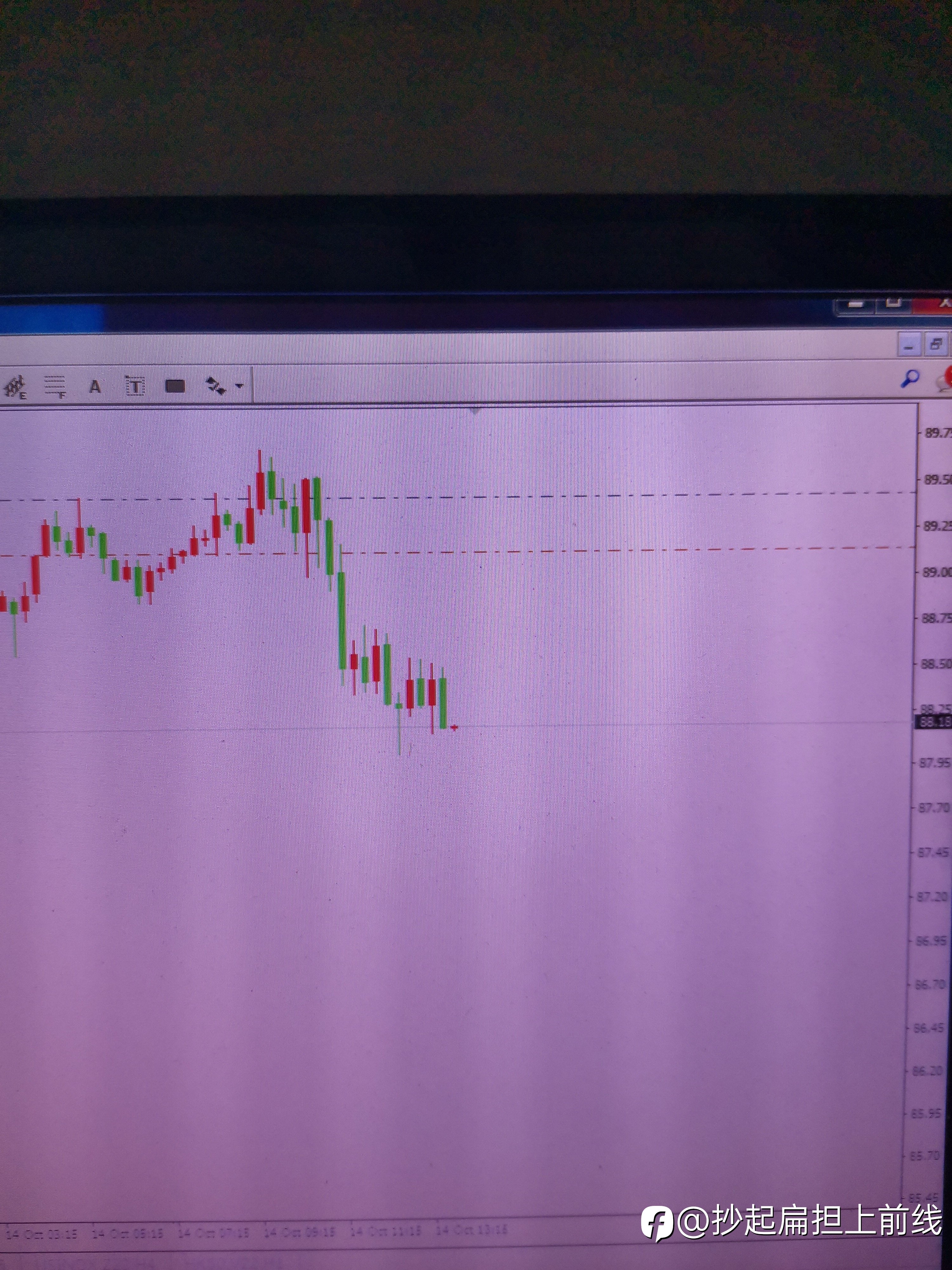The width and height of the screenshot is (952, 1270).
Task: Click the 86.70 price axis label
Action: coord(929,984)
